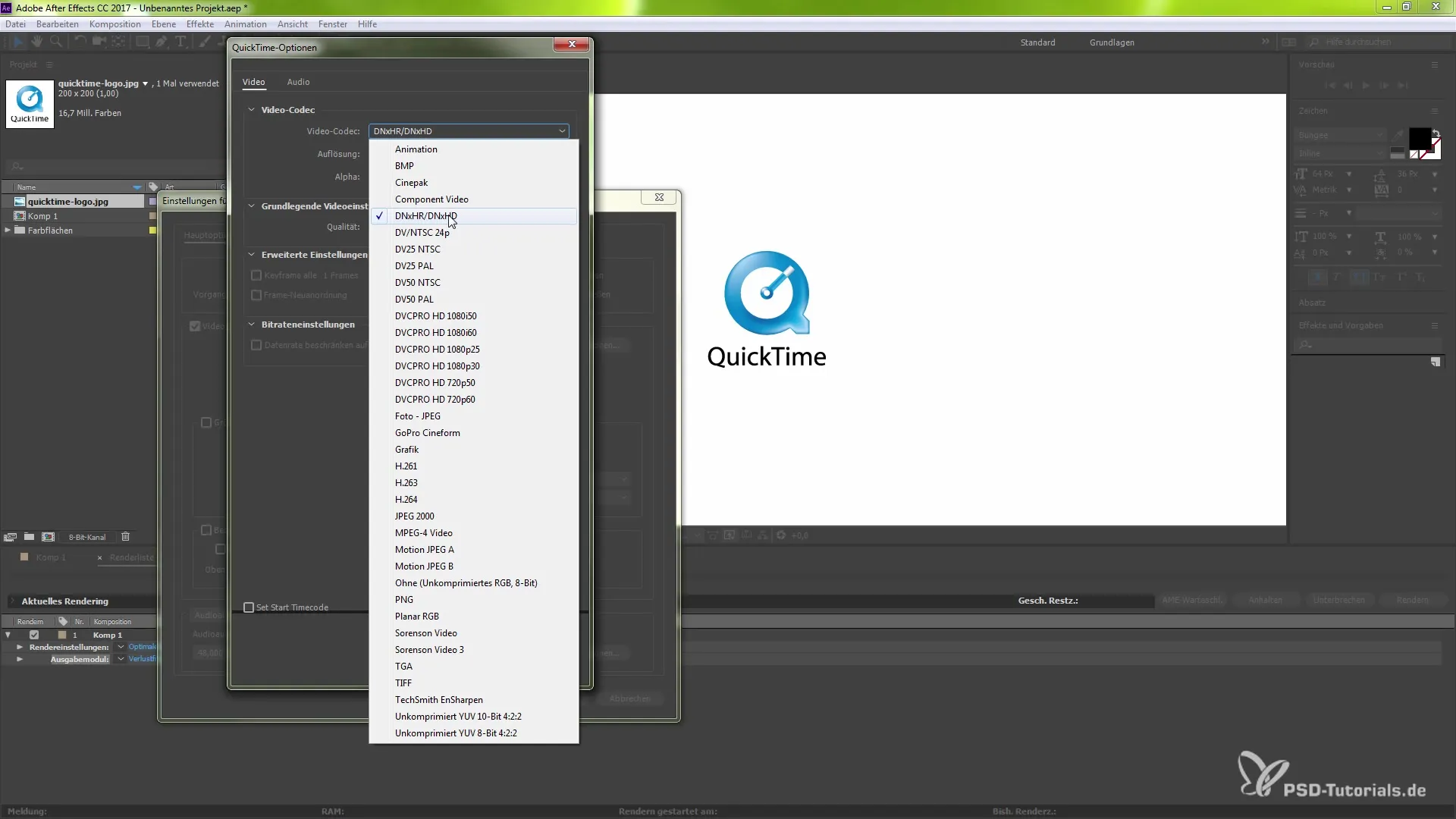This screenshot has height=819, width=1456.
Task: Select the Camera tool
Action: click(99, 42)
